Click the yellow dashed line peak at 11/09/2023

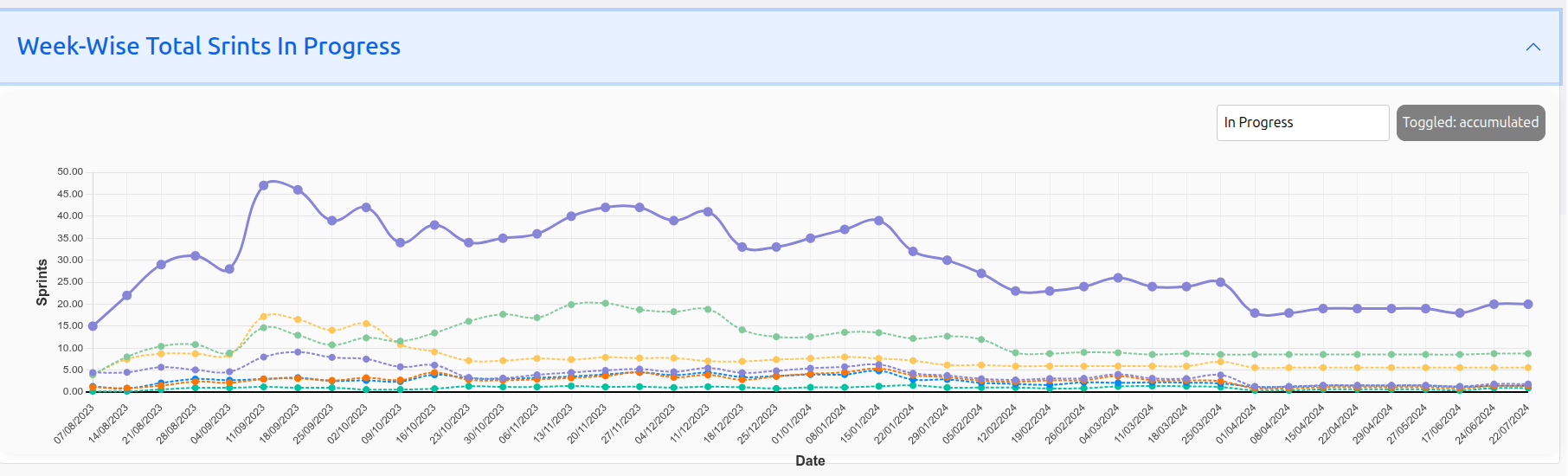point(264,316)
